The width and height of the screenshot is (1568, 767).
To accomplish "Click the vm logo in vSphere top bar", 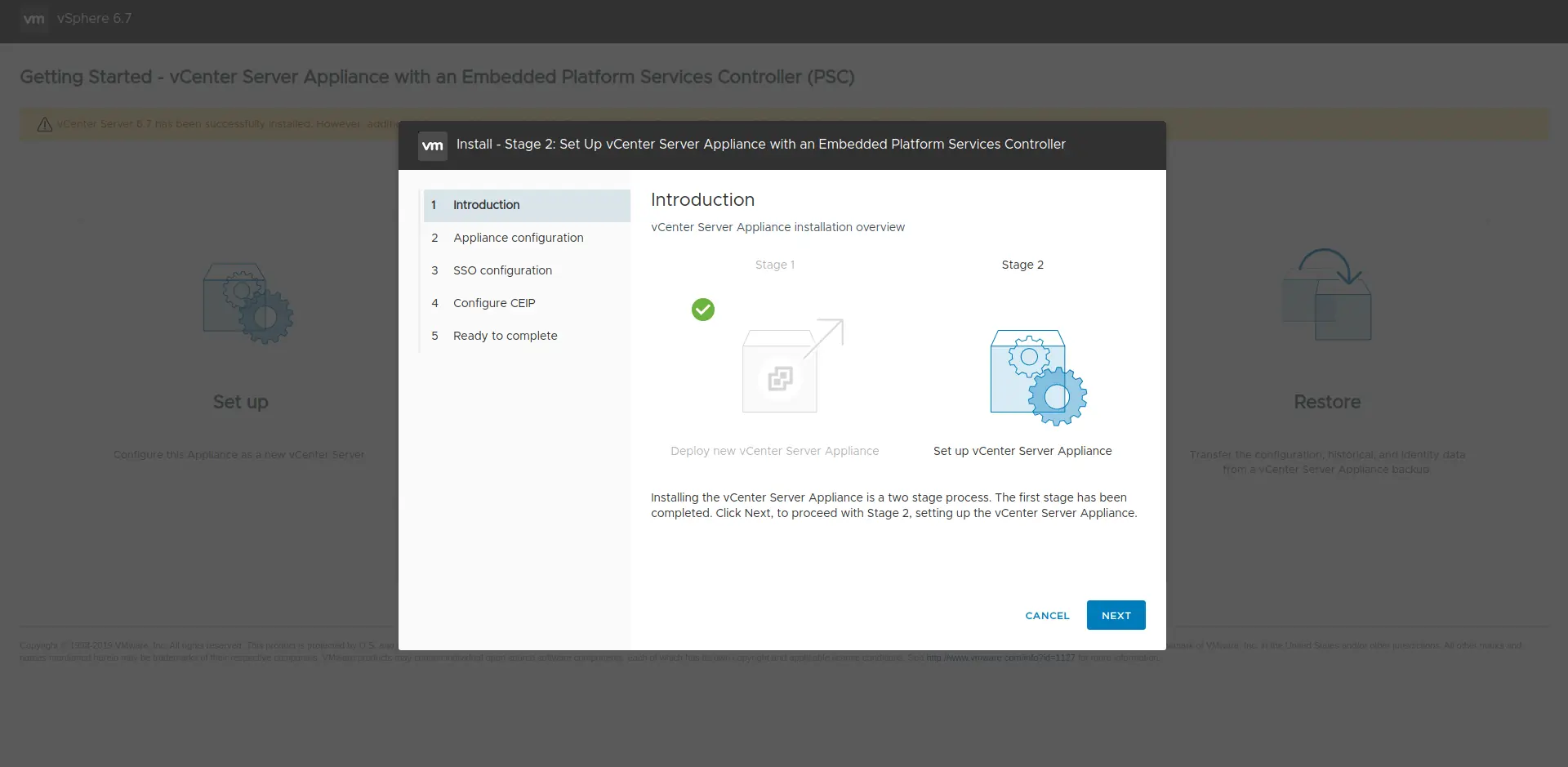I will (33, 19).
